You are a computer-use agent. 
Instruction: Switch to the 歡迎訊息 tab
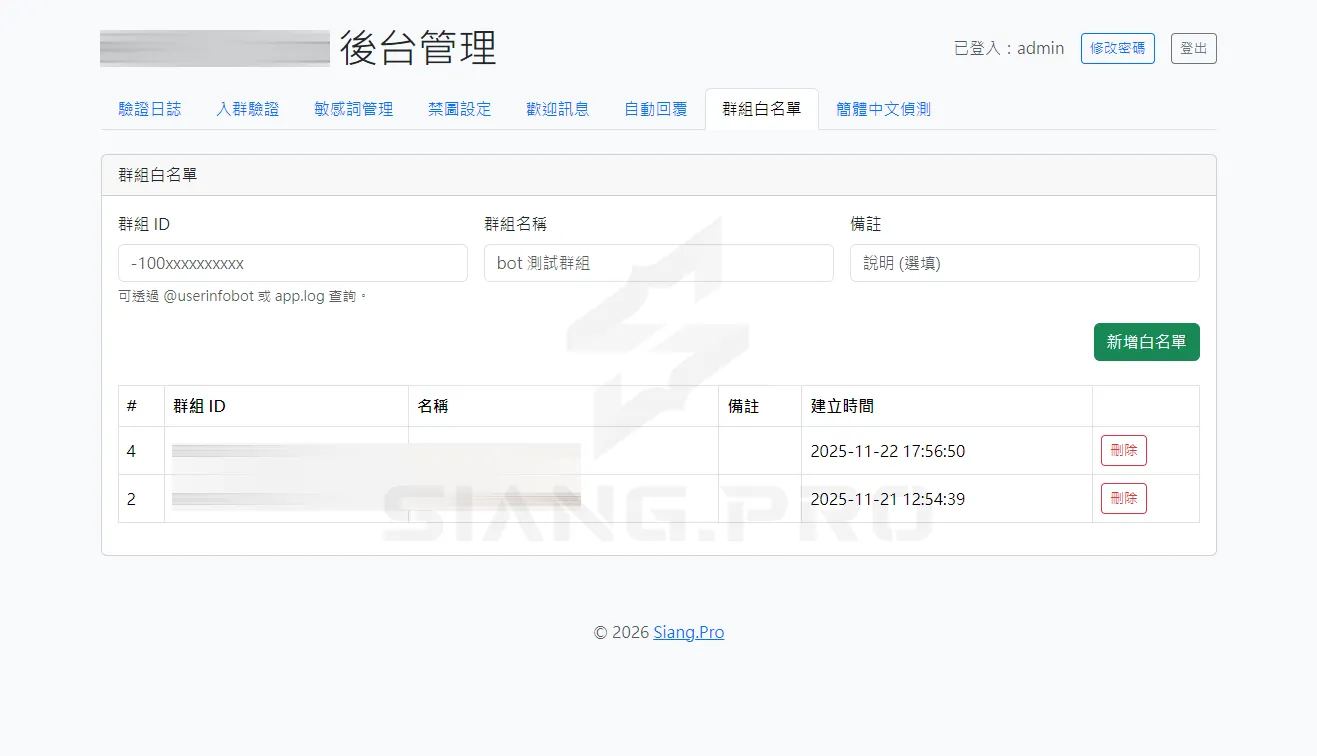557,109
